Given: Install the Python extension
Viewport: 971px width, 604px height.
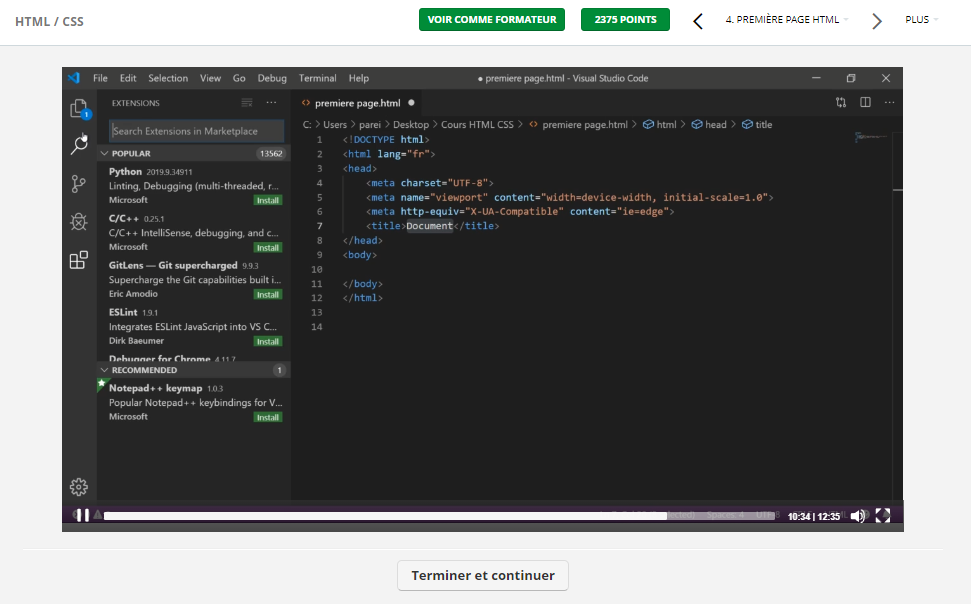Looking at the screenshot, I should 268,200.
